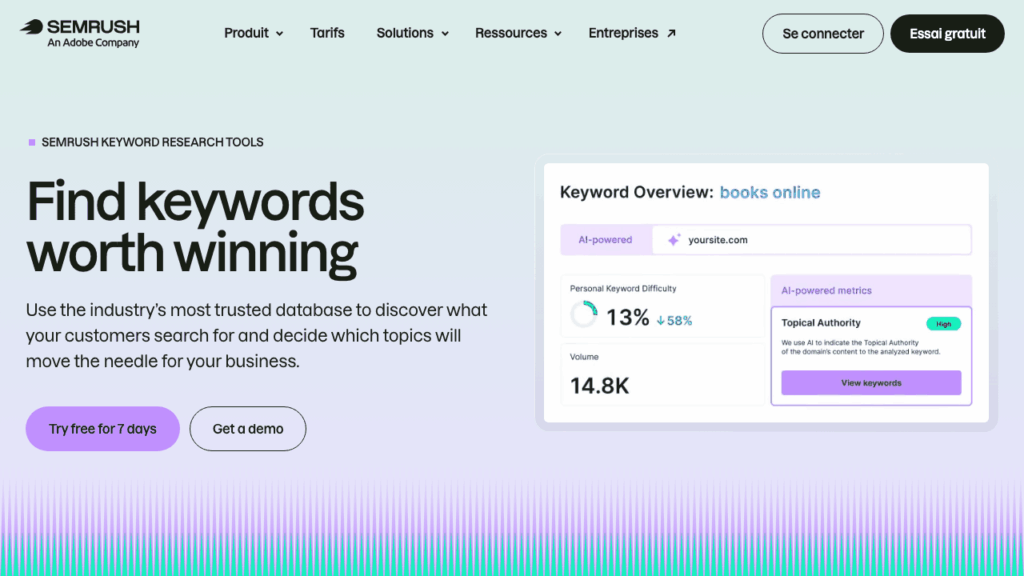Viewport: 1024px width, 576px height.
Task: Start the Essai gratuit trial
Action: click(947, 33)
